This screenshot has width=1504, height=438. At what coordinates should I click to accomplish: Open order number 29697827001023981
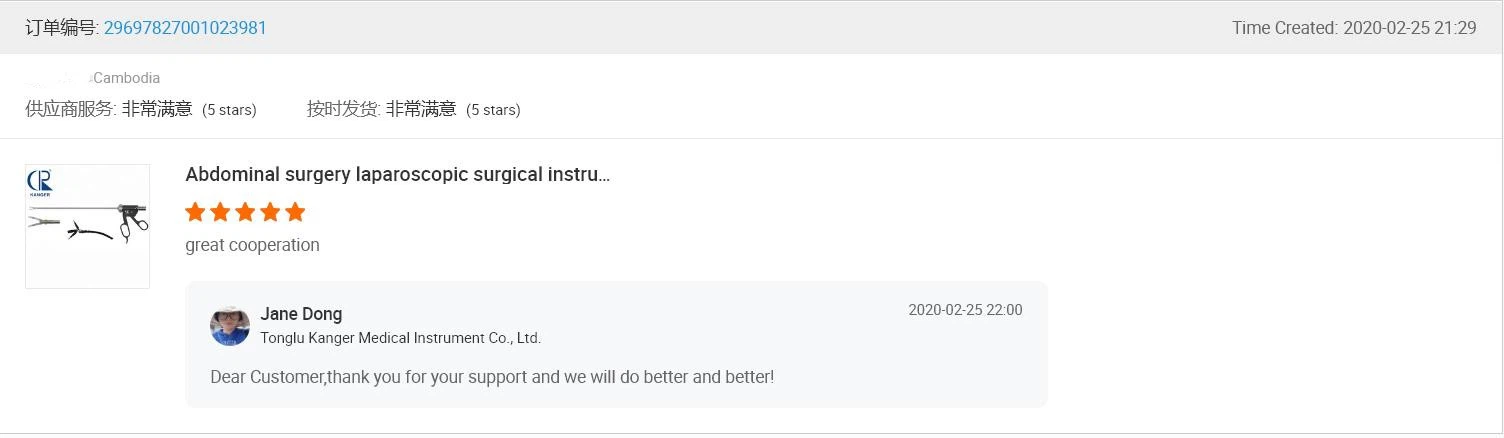[185, 28]
